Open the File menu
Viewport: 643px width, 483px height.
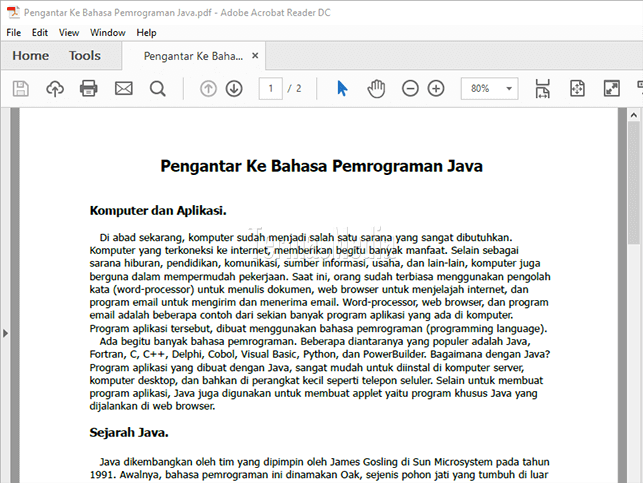[14, 33]
